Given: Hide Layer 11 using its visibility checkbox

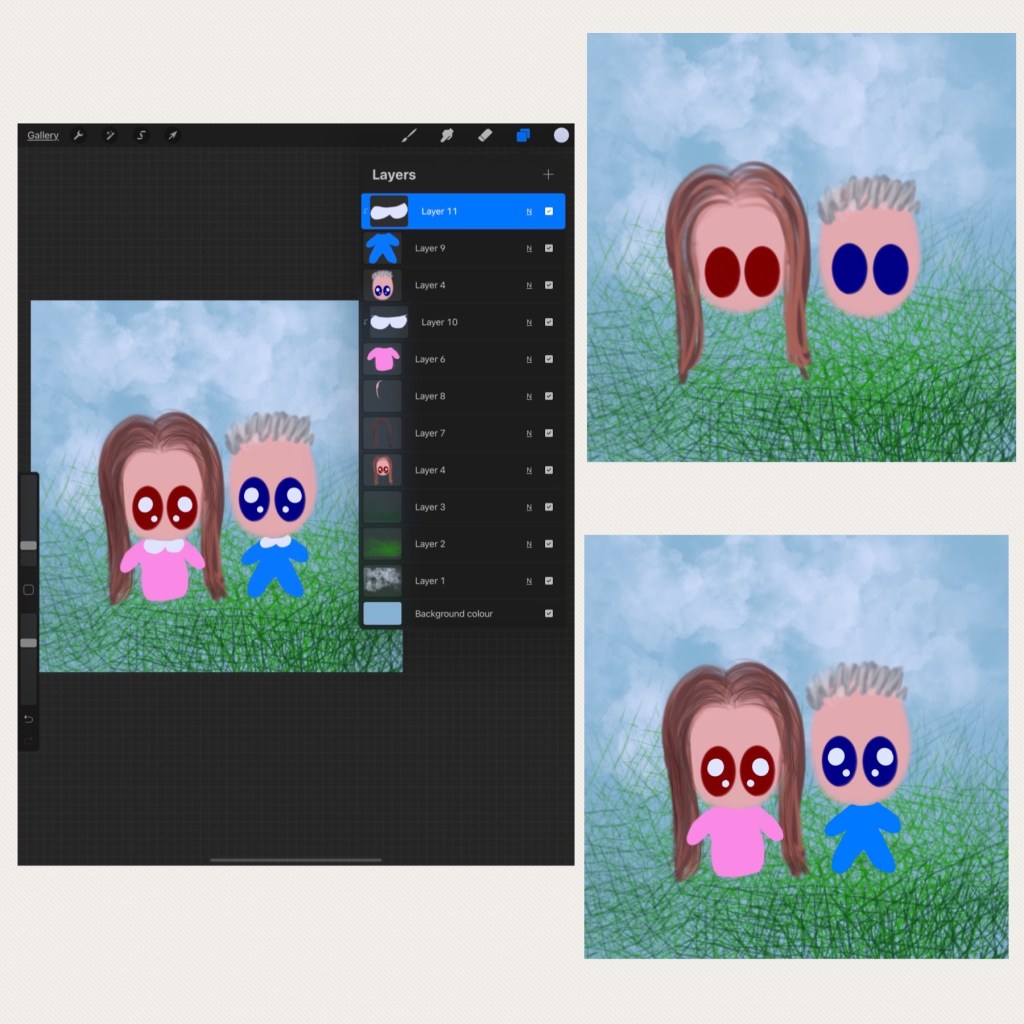Looking at the screenshot, I should [549, 212].
